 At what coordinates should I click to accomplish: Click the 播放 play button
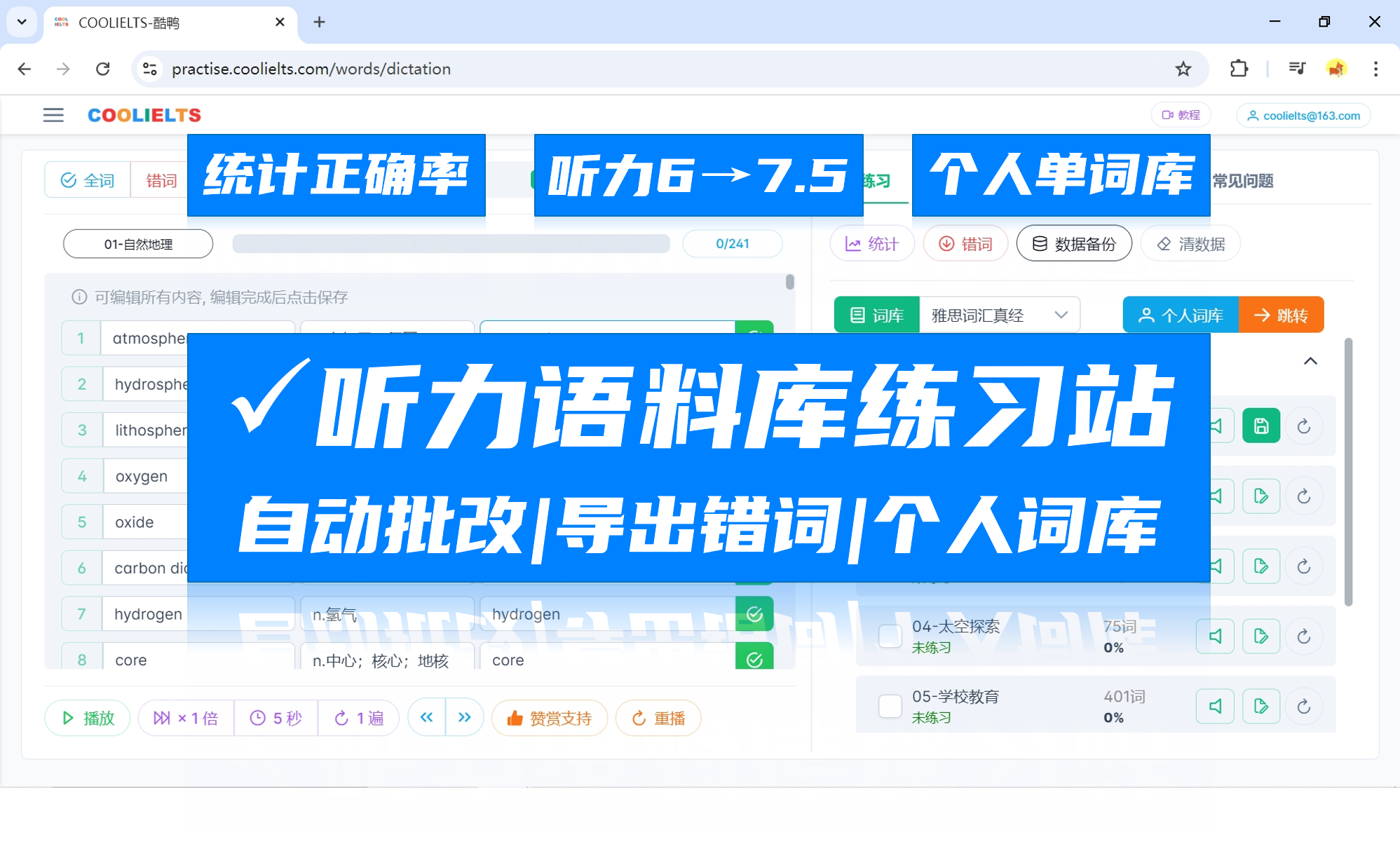[88, 718]
